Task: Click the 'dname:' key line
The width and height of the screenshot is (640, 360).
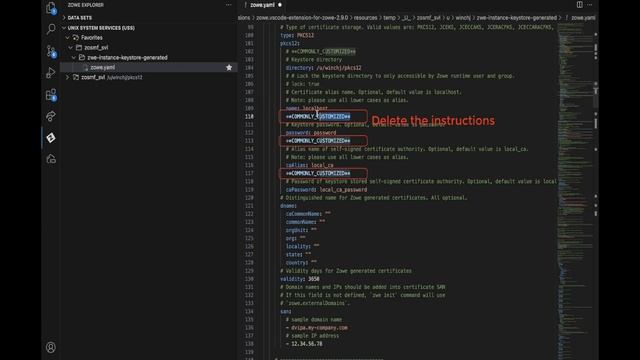Action: coord(289,206)
